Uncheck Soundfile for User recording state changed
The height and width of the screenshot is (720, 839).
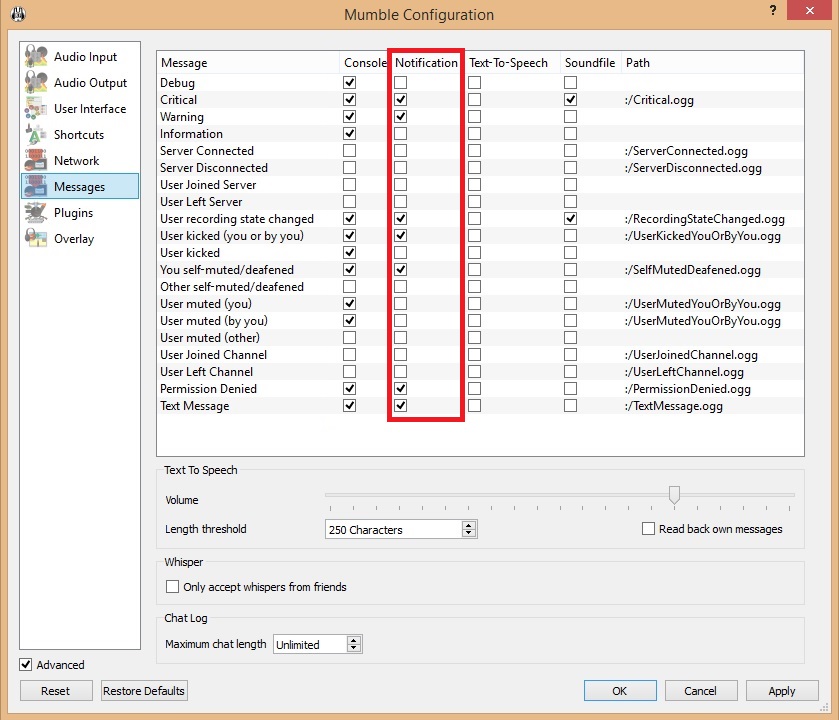coord(570,219)
